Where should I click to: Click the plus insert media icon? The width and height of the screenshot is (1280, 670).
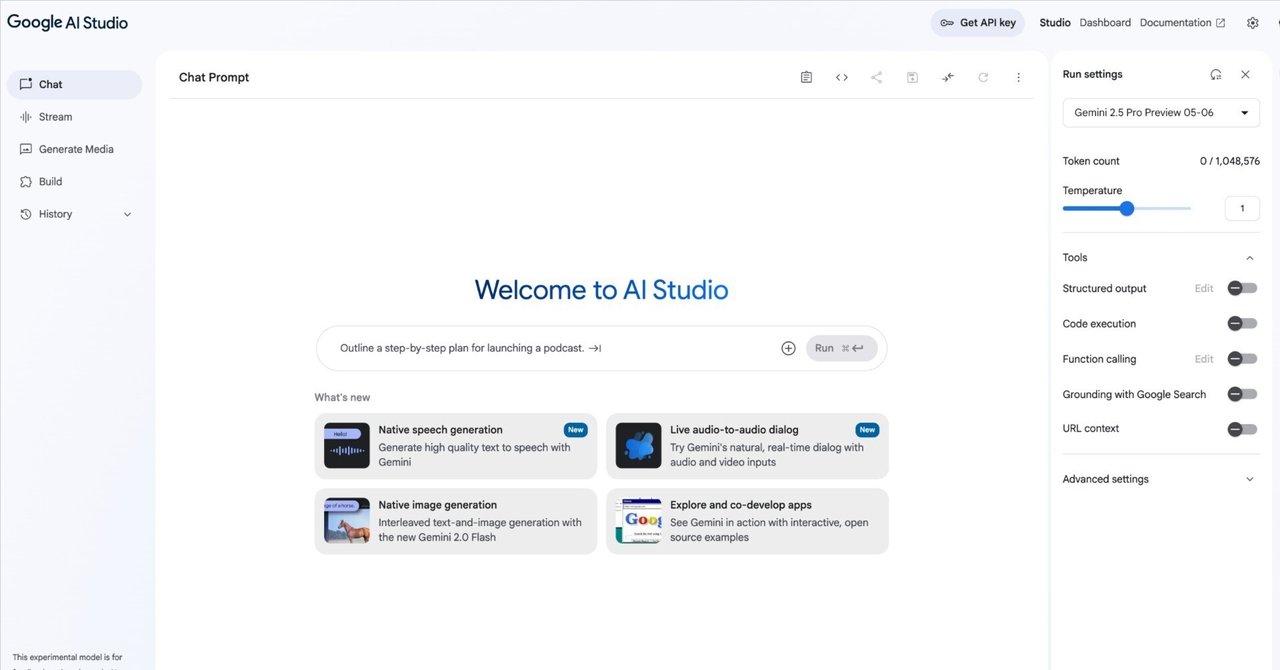788,348
